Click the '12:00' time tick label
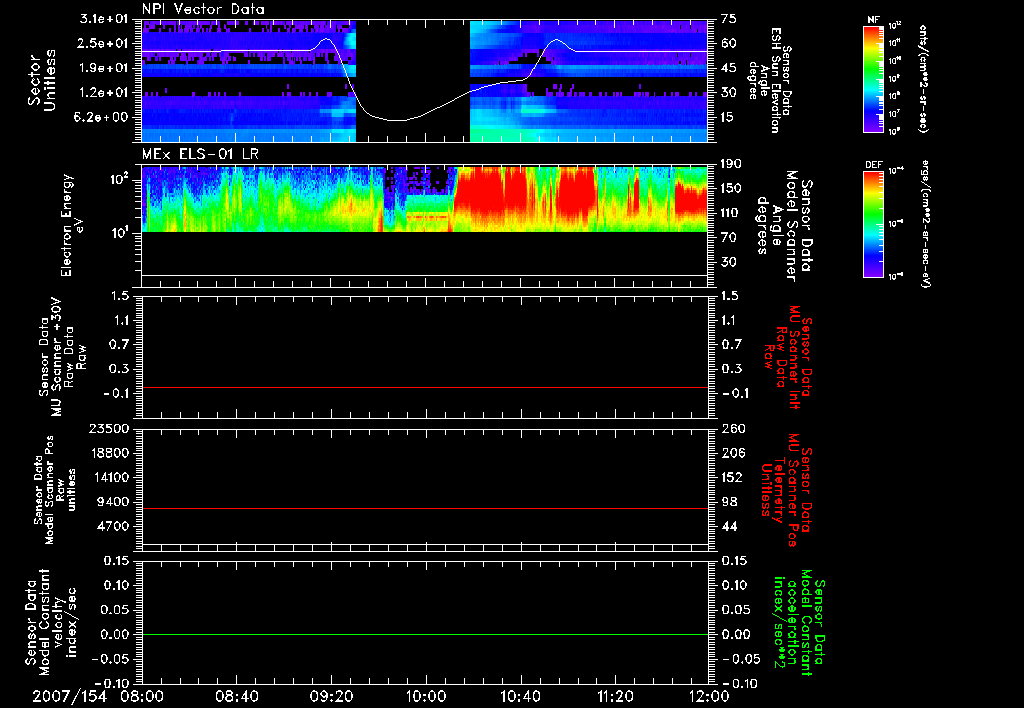 point(709,696)
